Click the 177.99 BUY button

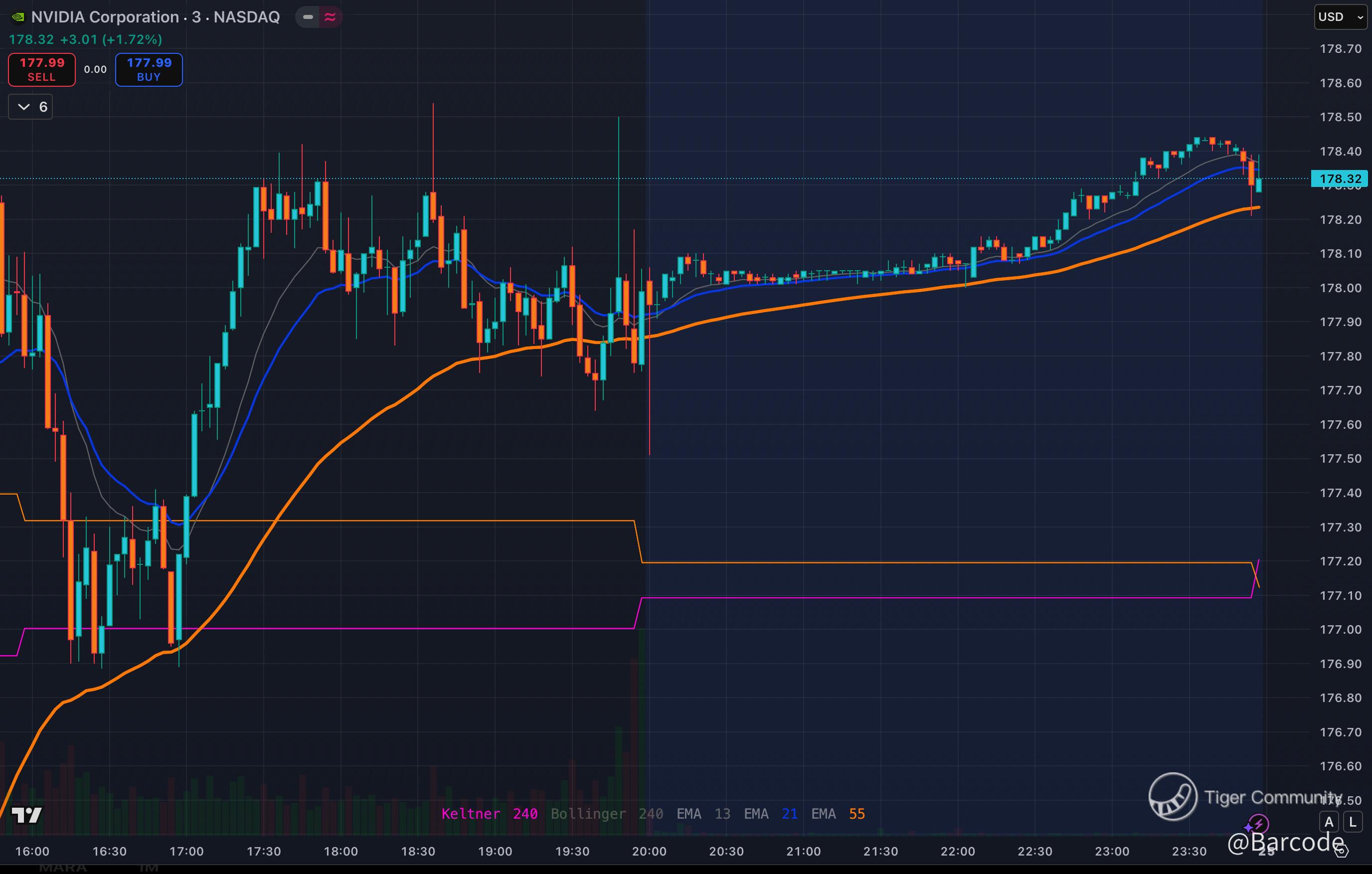149,69
